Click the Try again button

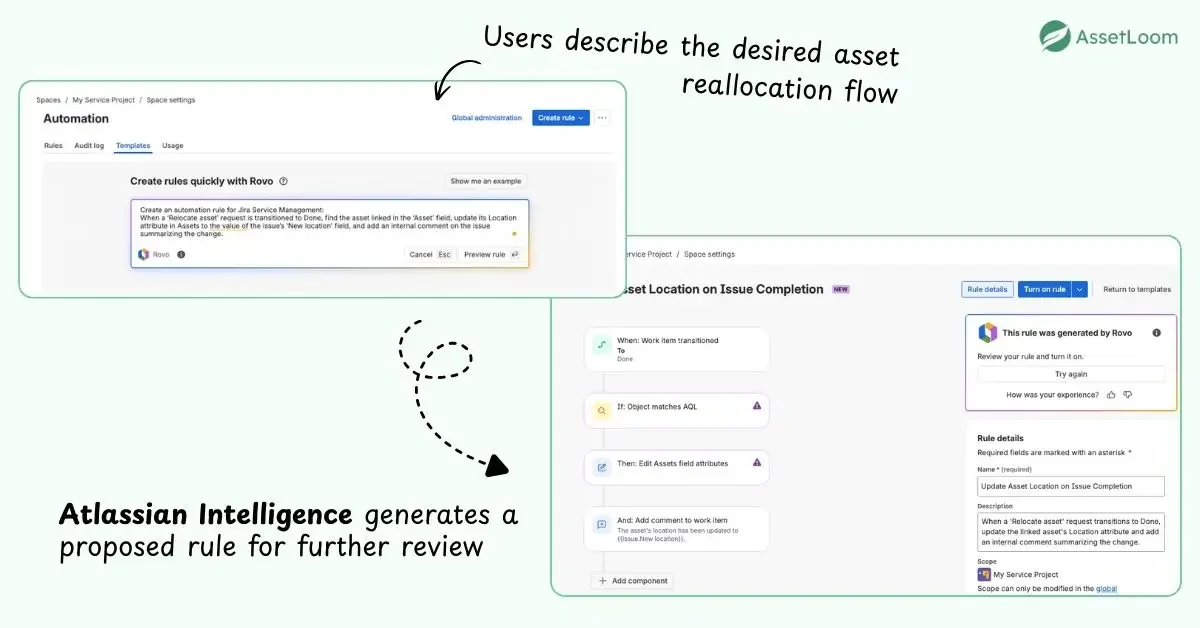(1071, 374)
